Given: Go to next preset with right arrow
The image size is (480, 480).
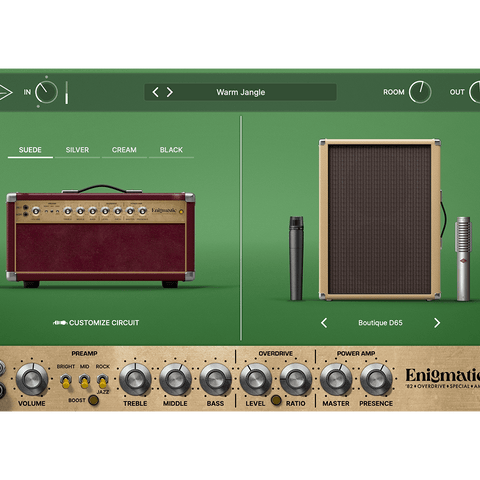Looking at the screenshot, I should 170,92.
